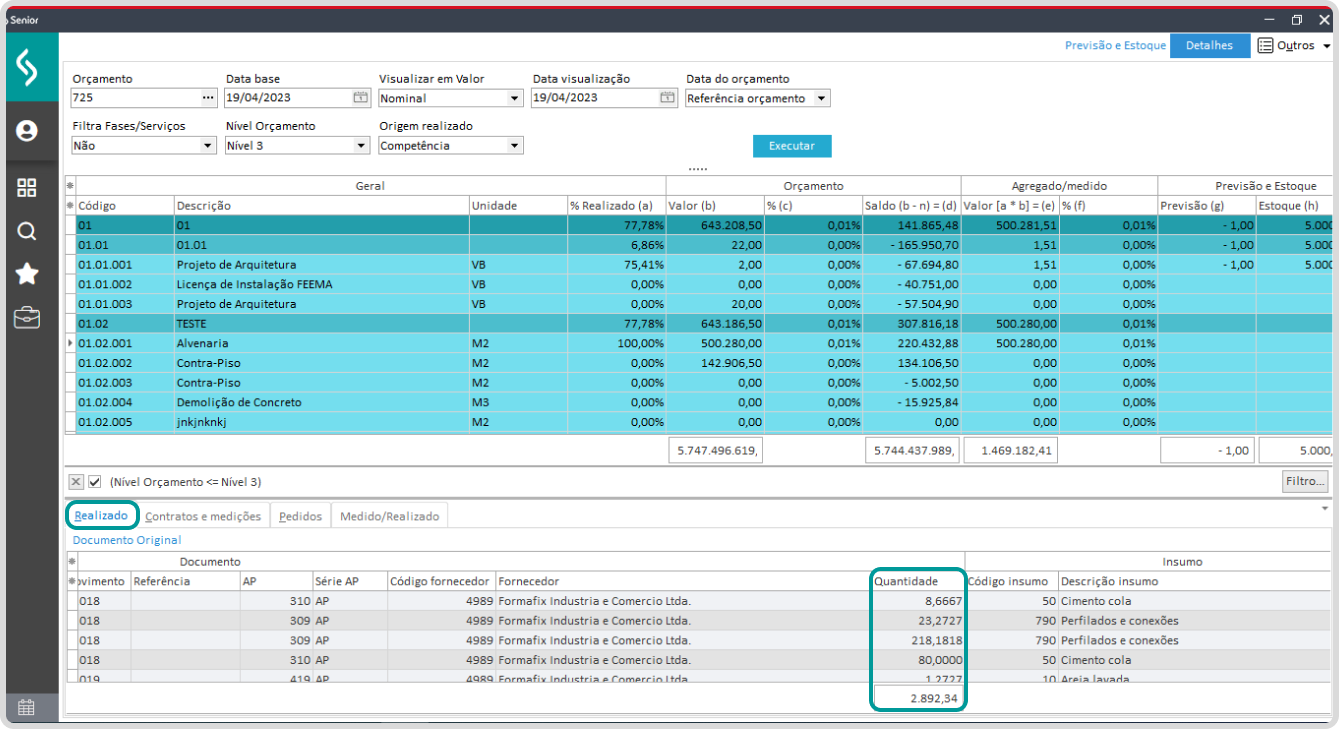Viewport: 1339px width, 729px height.
Task: Uncheck the Nível Orçamento filter checkbox
Action: pos(95,482)
